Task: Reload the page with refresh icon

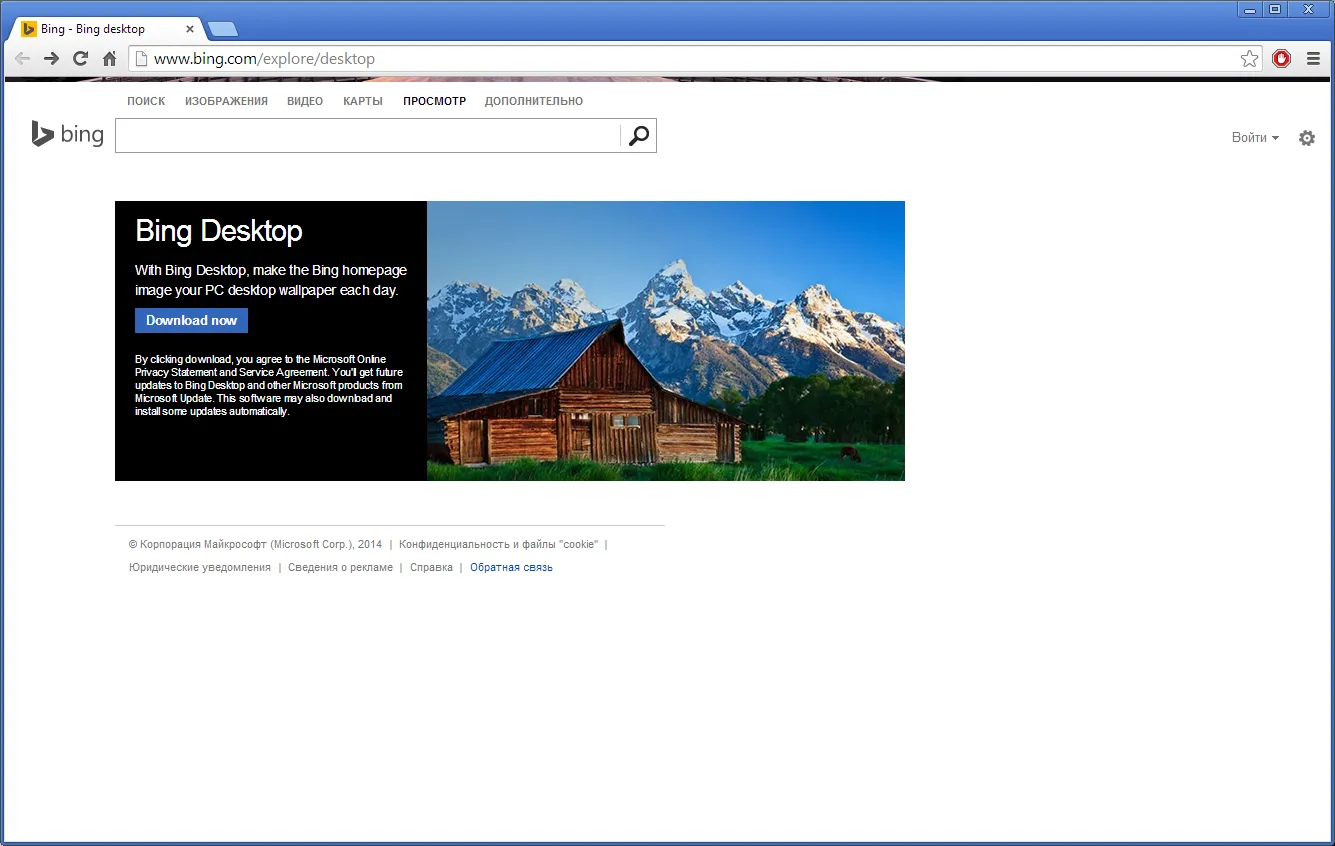Action: click(81, 59)
